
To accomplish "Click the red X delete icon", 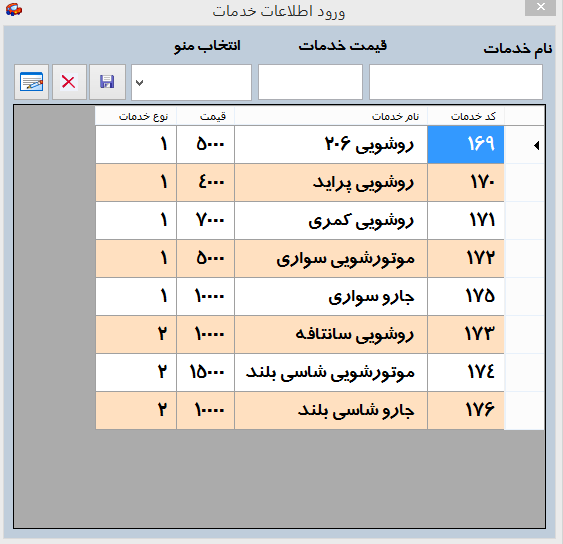I will (69, 82).
